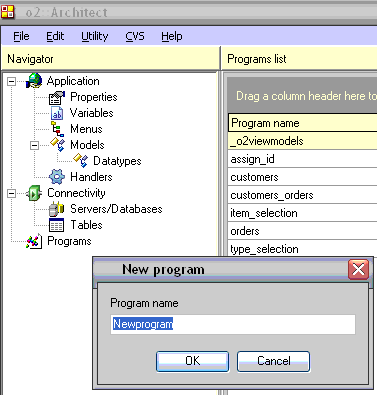Click the Handlers gear icon

(x=57, y=177)
